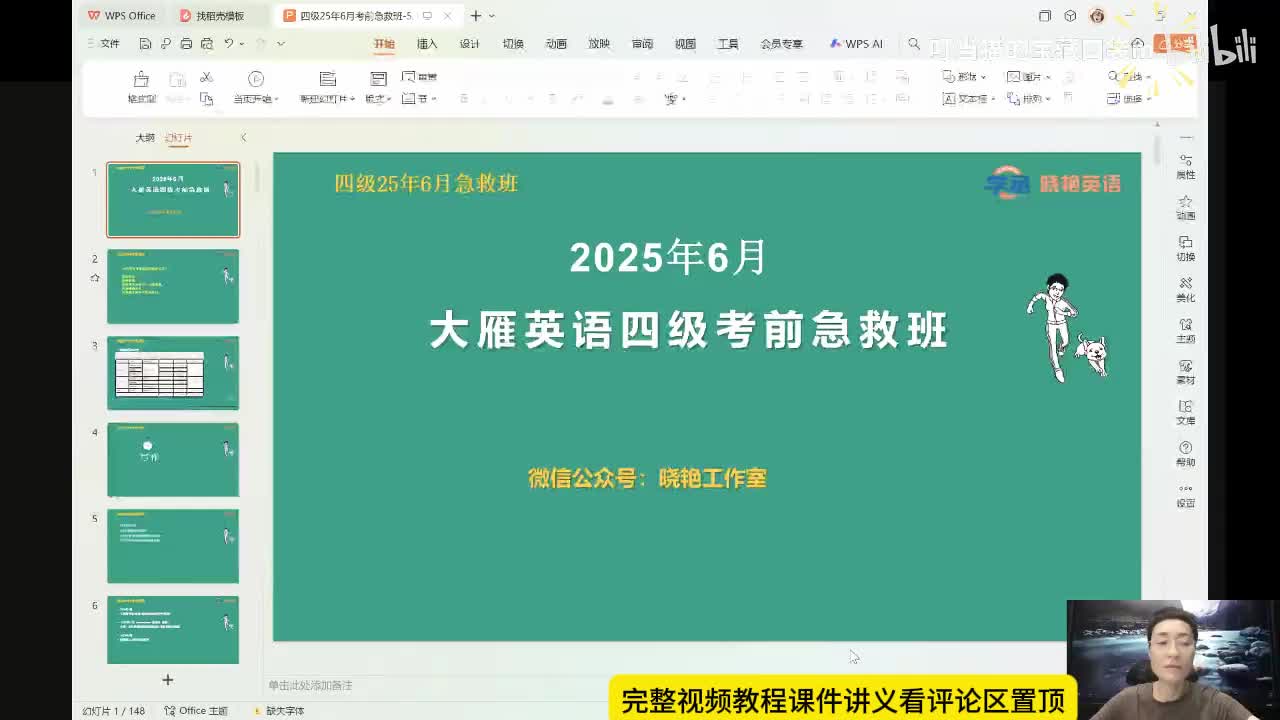Add a new tab with plus button
Screen dimensions: 1280x720
pyautogui.click(x=476, y=15)
